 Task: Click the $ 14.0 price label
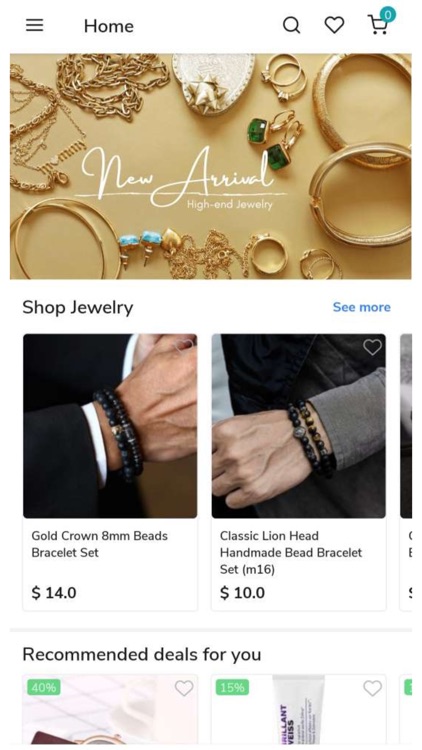click(54, 593)
